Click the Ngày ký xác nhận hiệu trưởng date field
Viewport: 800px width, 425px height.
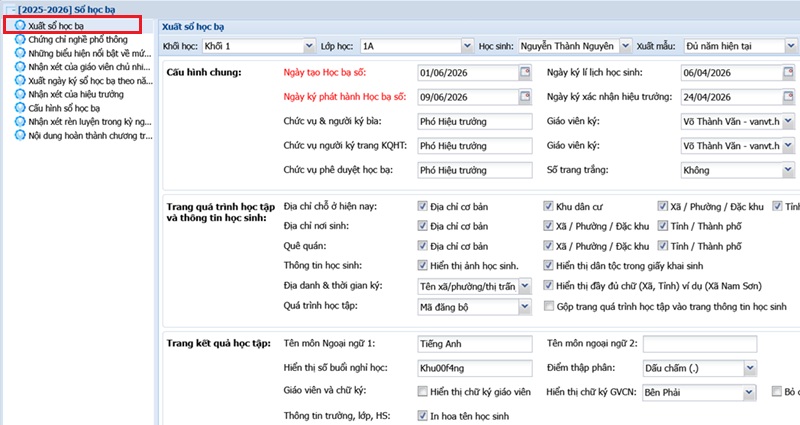[x=732, y=97]
